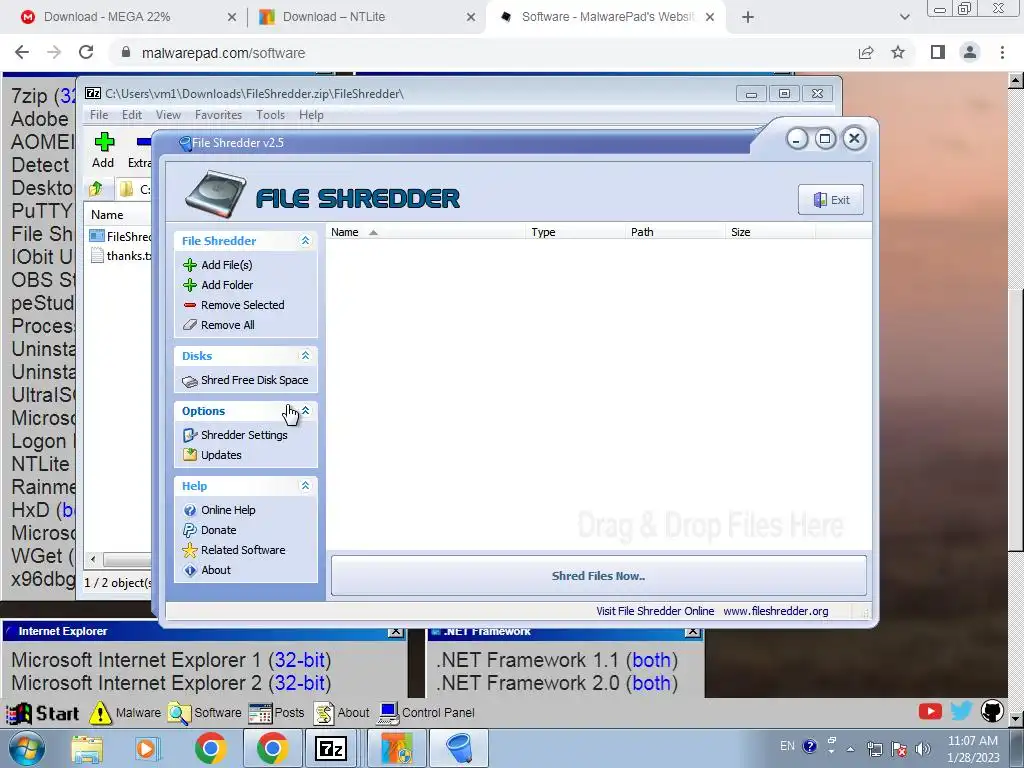
Task: Click Internet Explorer 1 32-bit link
Action: (300, 660)
